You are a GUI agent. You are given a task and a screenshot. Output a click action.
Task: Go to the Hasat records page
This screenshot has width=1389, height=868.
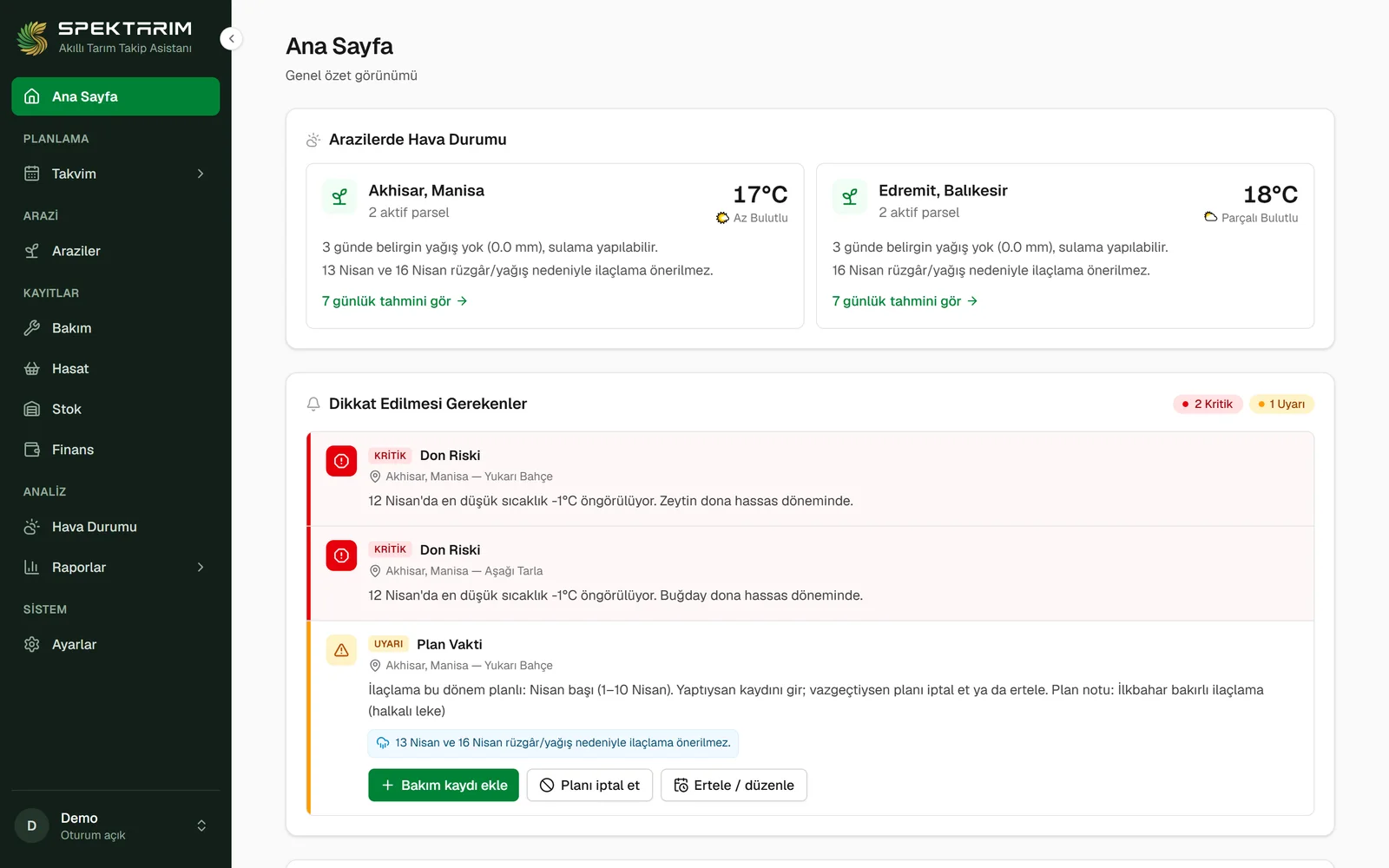115,369
